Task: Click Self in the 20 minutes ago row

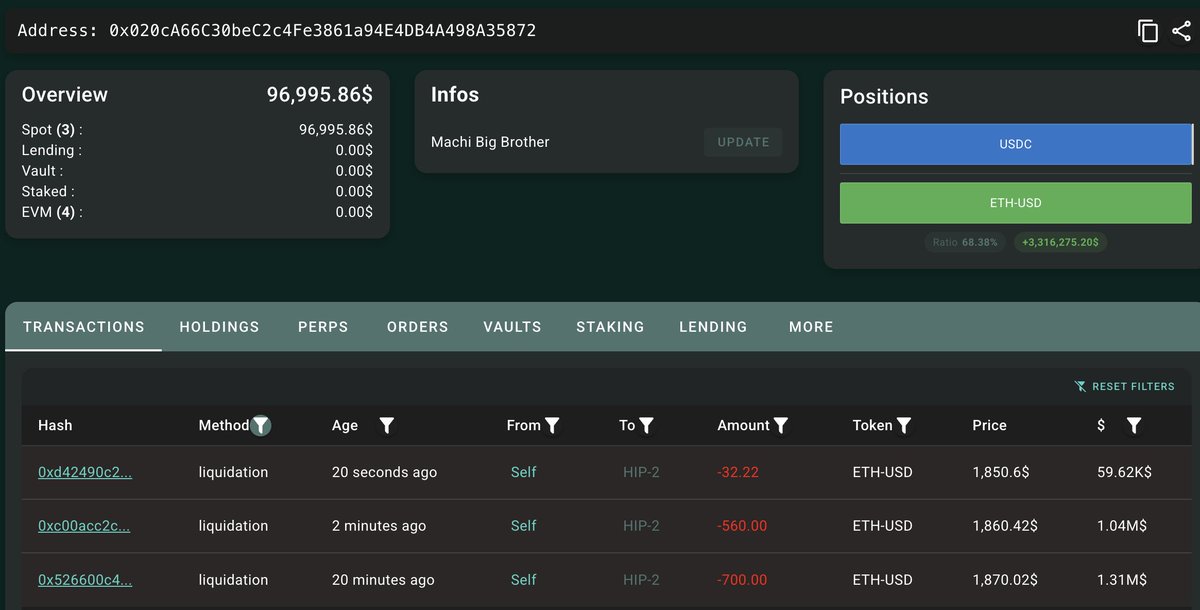Action: 524,580
